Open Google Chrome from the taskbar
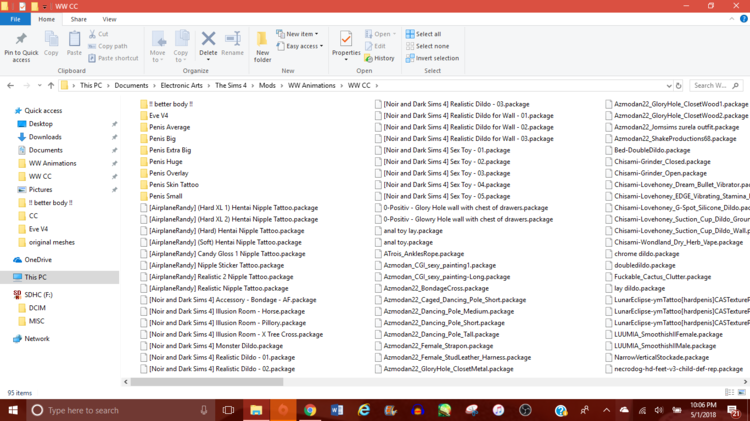 click(310, 410)
